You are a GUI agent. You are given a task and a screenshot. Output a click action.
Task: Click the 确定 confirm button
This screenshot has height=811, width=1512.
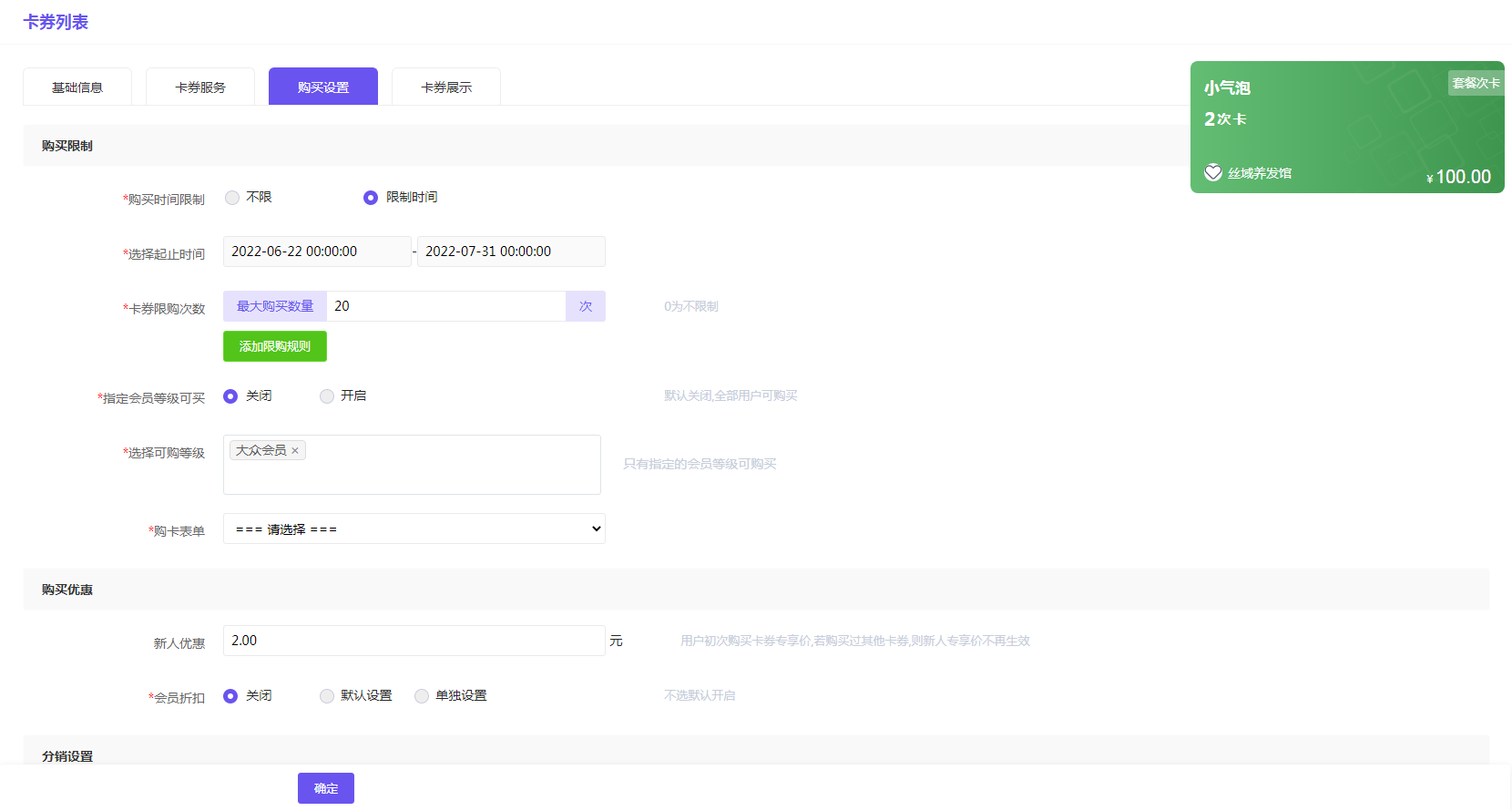click(326, 788)
